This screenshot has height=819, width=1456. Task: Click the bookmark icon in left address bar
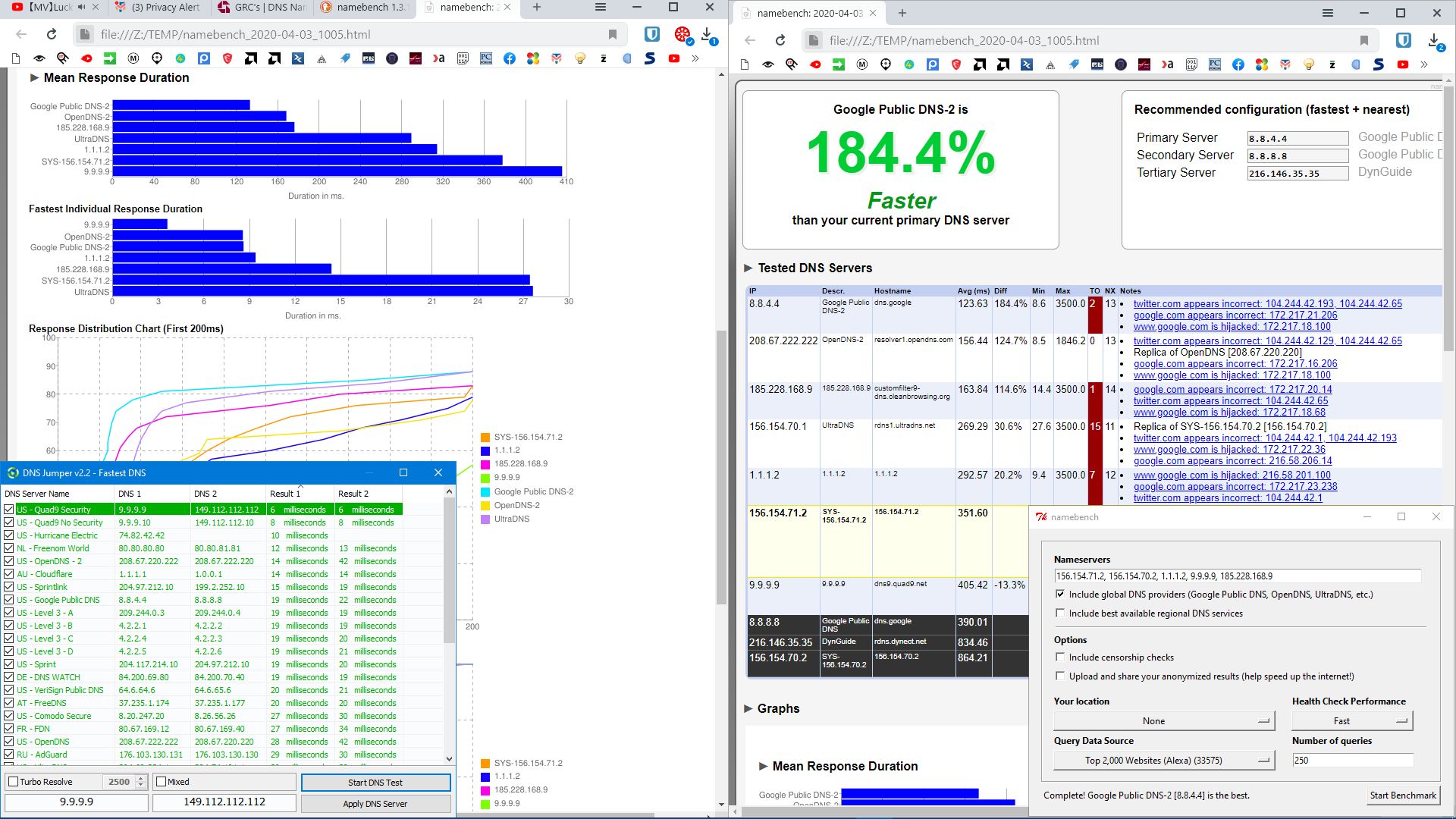click(612, 34)
